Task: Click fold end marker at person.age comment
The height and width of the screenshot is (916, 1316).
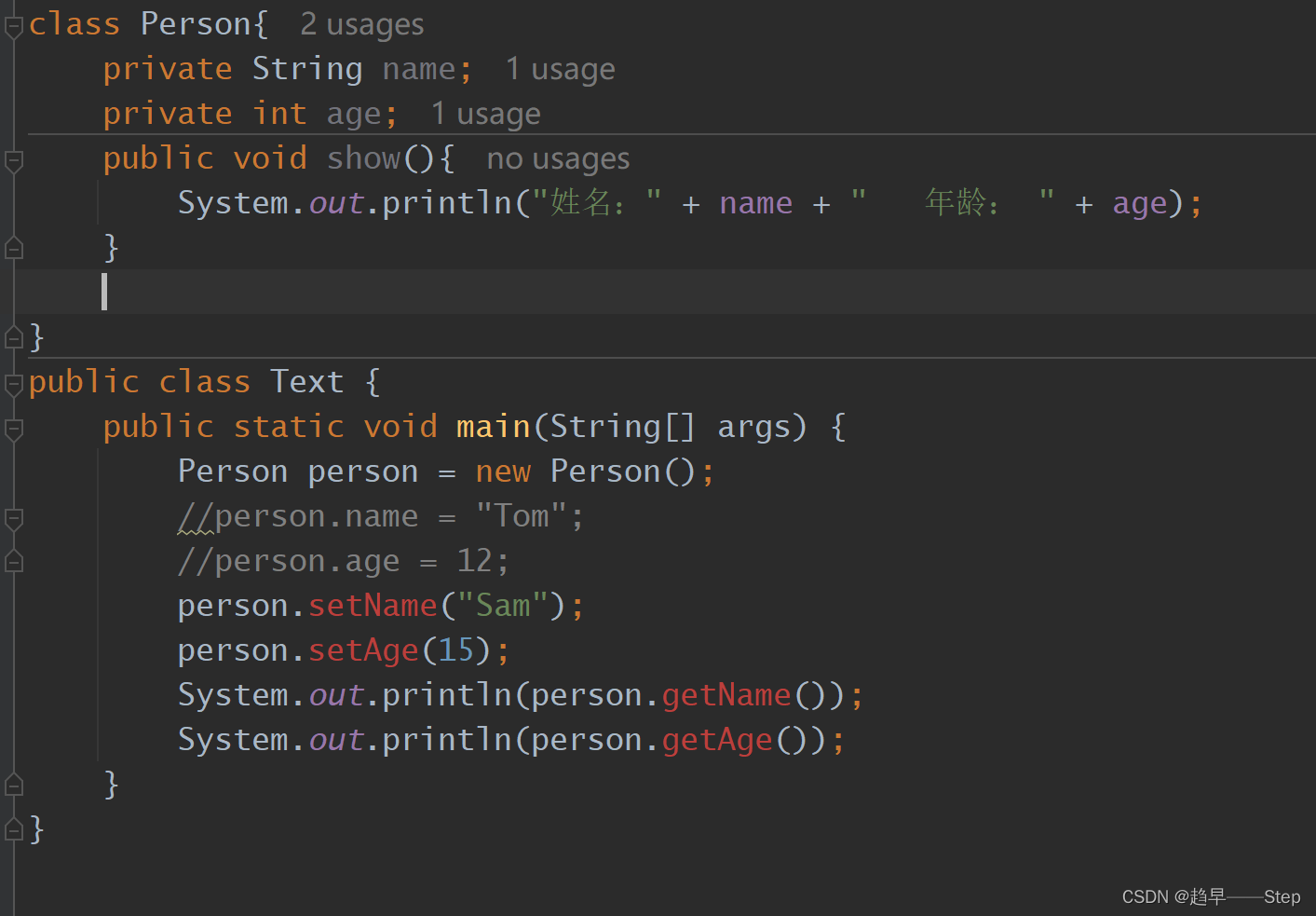Action: (14, 561)
